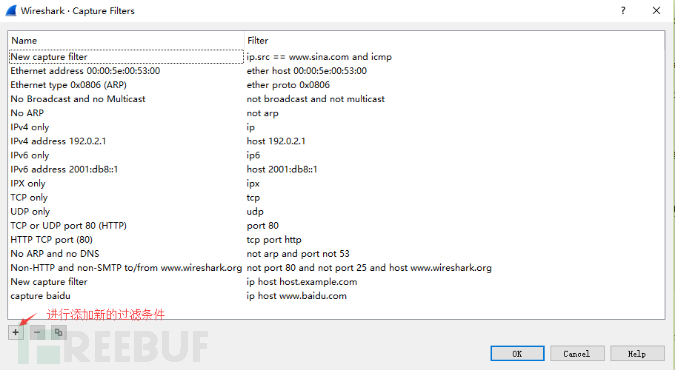Click the copy filter icon

coord(59,332)
